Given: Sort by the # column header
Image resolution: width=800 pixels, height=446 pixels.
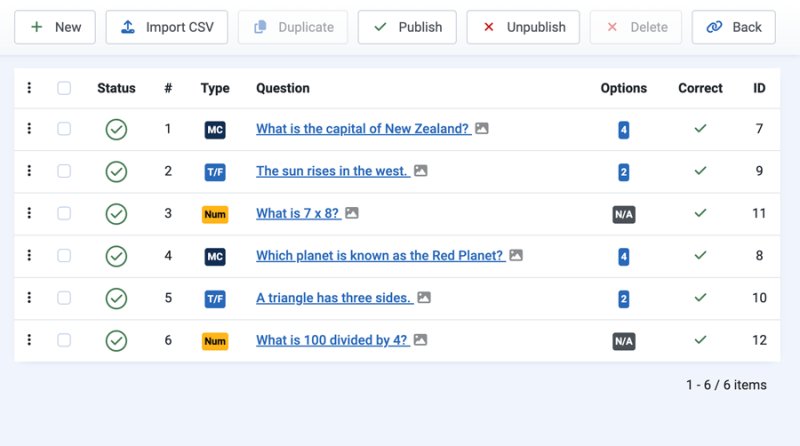Looking at the screenshot, I should pos(168,88).
